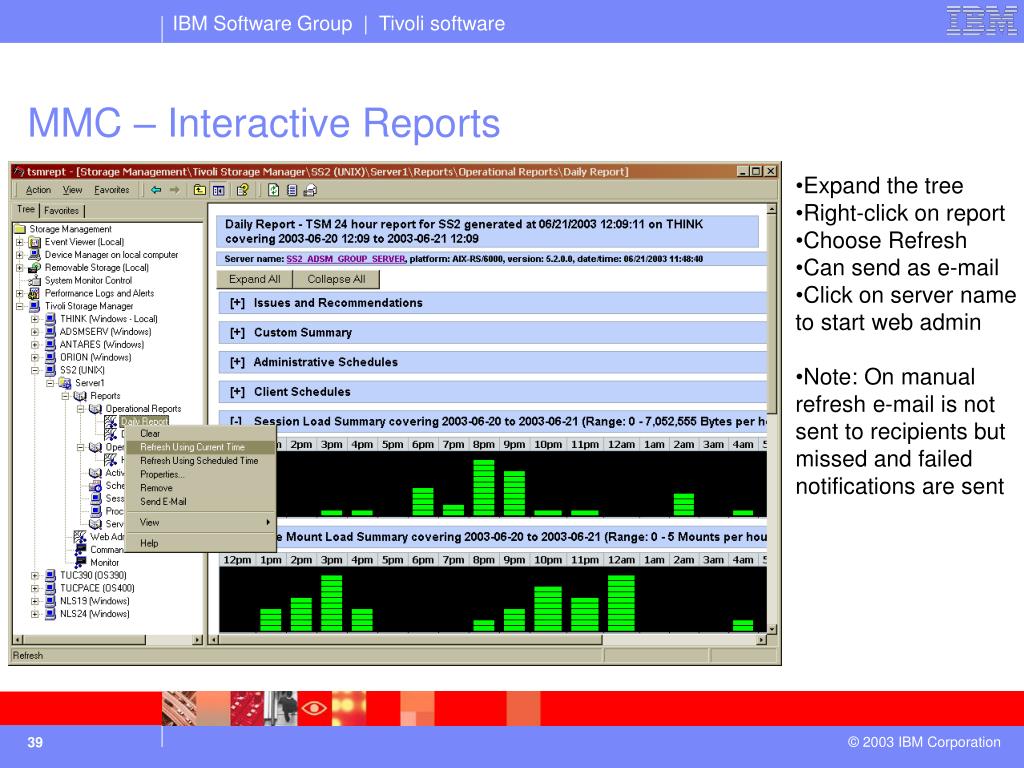Click the Export List toolbar icon
This screenshot has width=1024, height=768.
tap(292, 190)
